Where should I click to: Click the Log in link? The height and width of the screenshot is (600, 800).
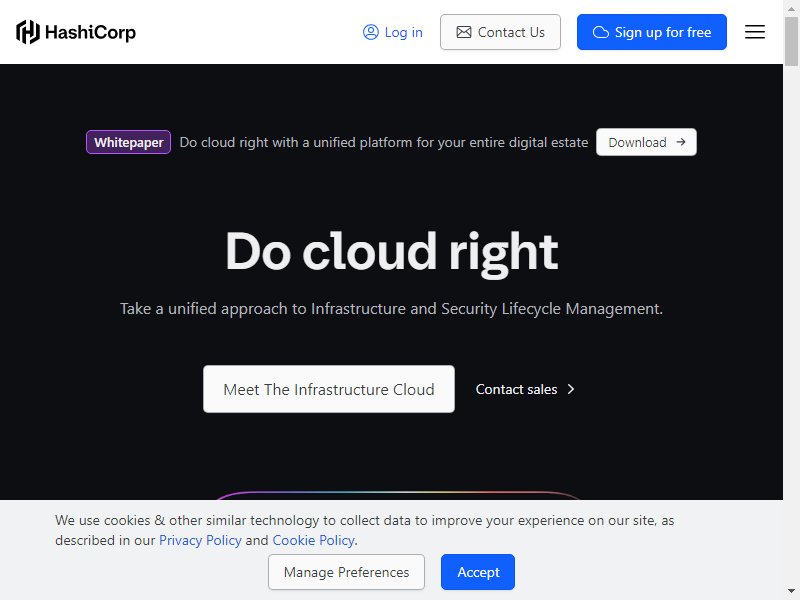coord(393,32)
